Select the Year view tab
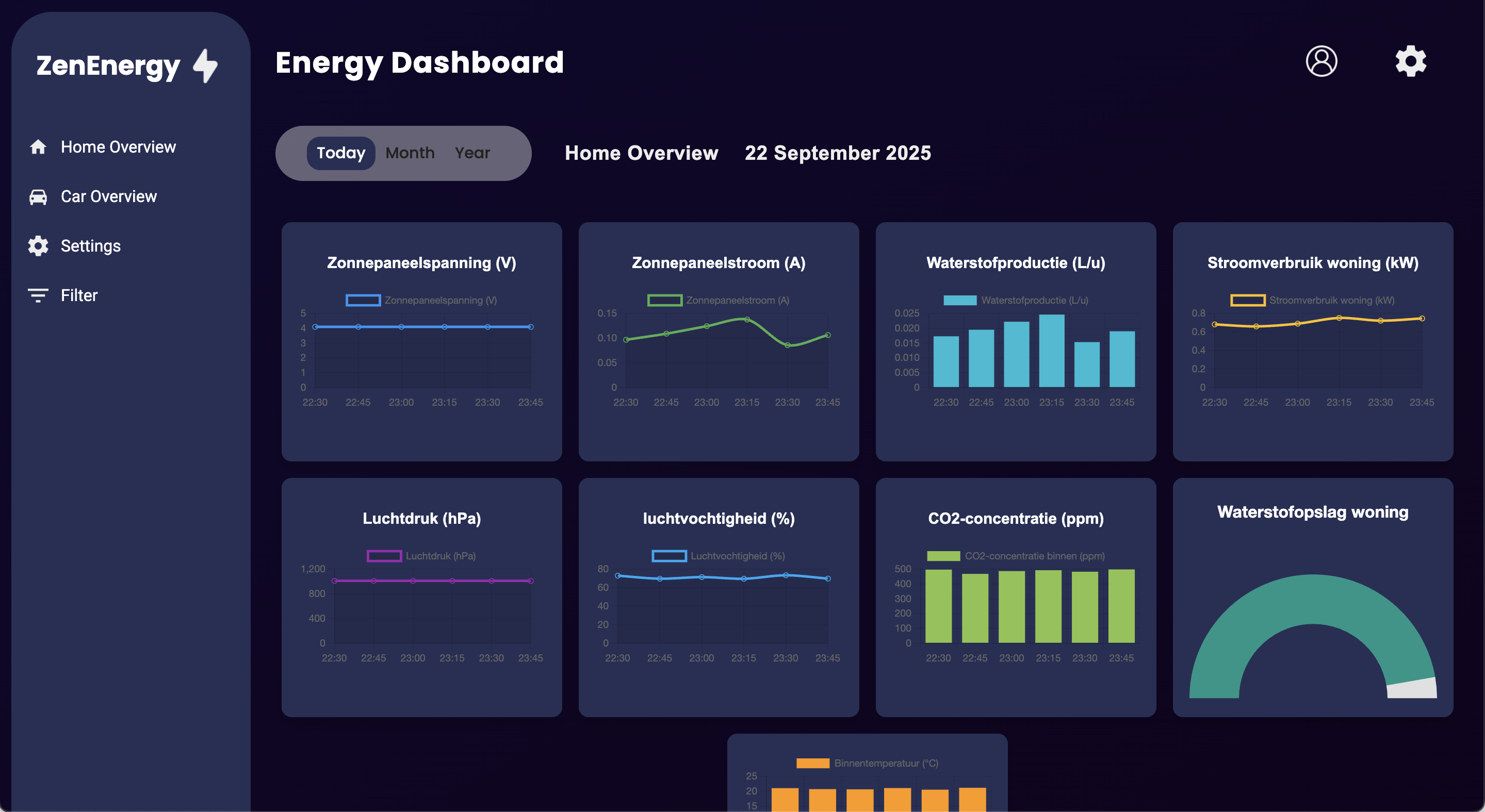 pos(472,153)
